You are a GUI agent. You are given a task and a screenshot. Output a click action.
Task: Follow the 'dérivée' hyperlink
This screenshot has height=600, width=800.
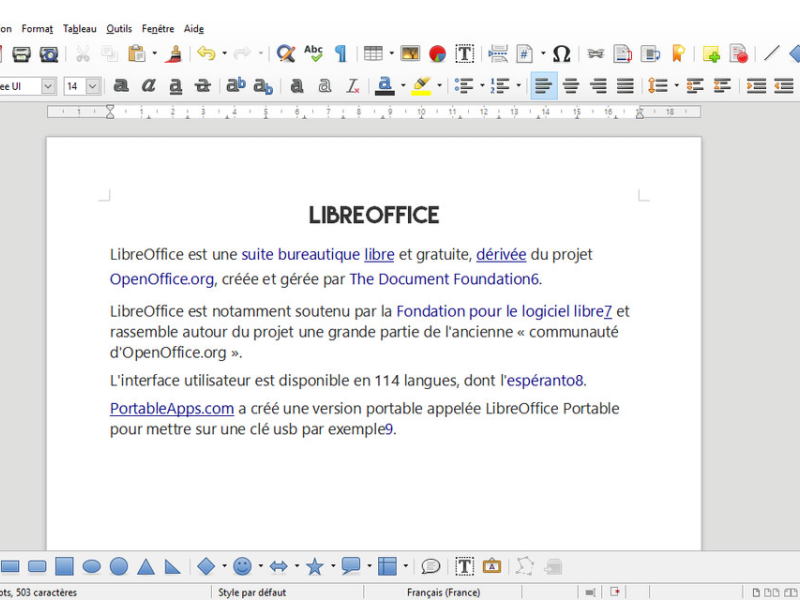tap(501, 254)
